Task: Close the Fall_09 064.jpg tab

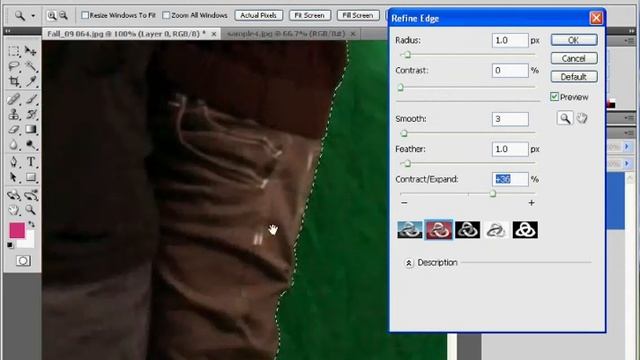Action: [213, 34]
